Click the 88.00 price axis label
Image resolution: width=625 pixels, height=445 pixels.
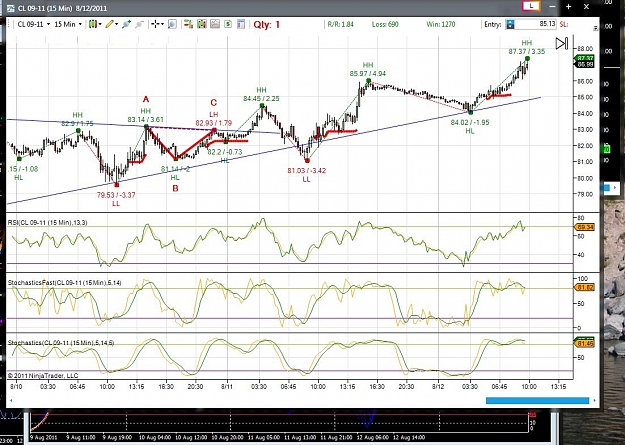pyautogui.click(x=585, y=49)
